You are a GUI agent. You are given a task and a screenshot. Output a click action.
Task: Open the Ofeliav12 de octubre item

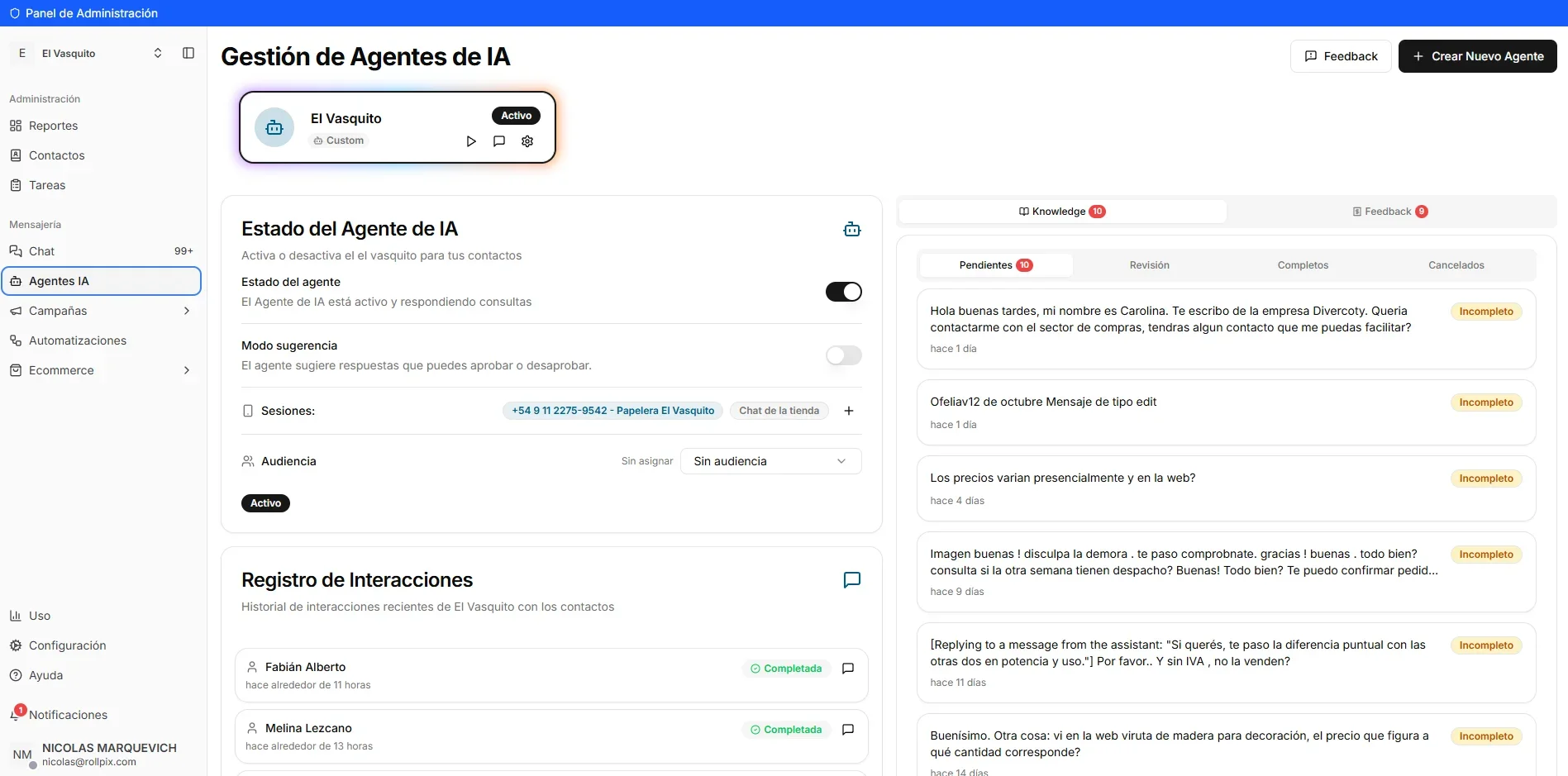[1226, 412]
